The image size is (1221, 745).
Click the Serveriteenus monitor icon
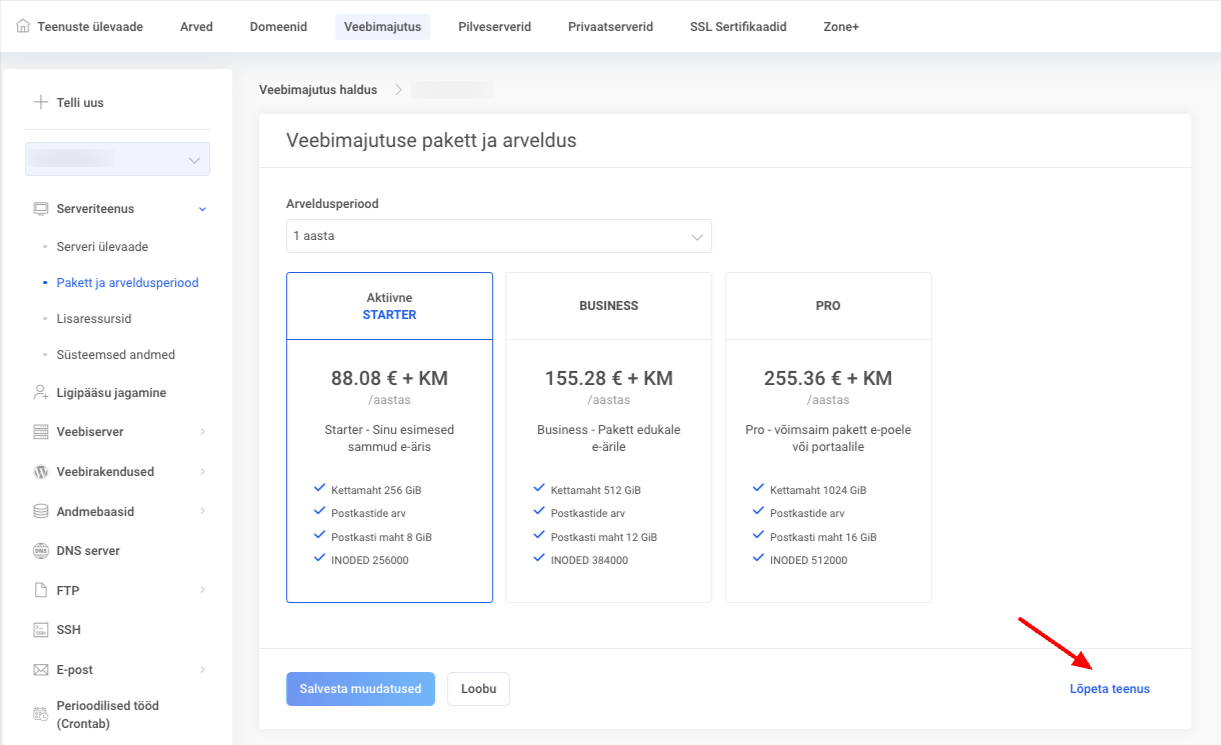(x=41, y=209)
